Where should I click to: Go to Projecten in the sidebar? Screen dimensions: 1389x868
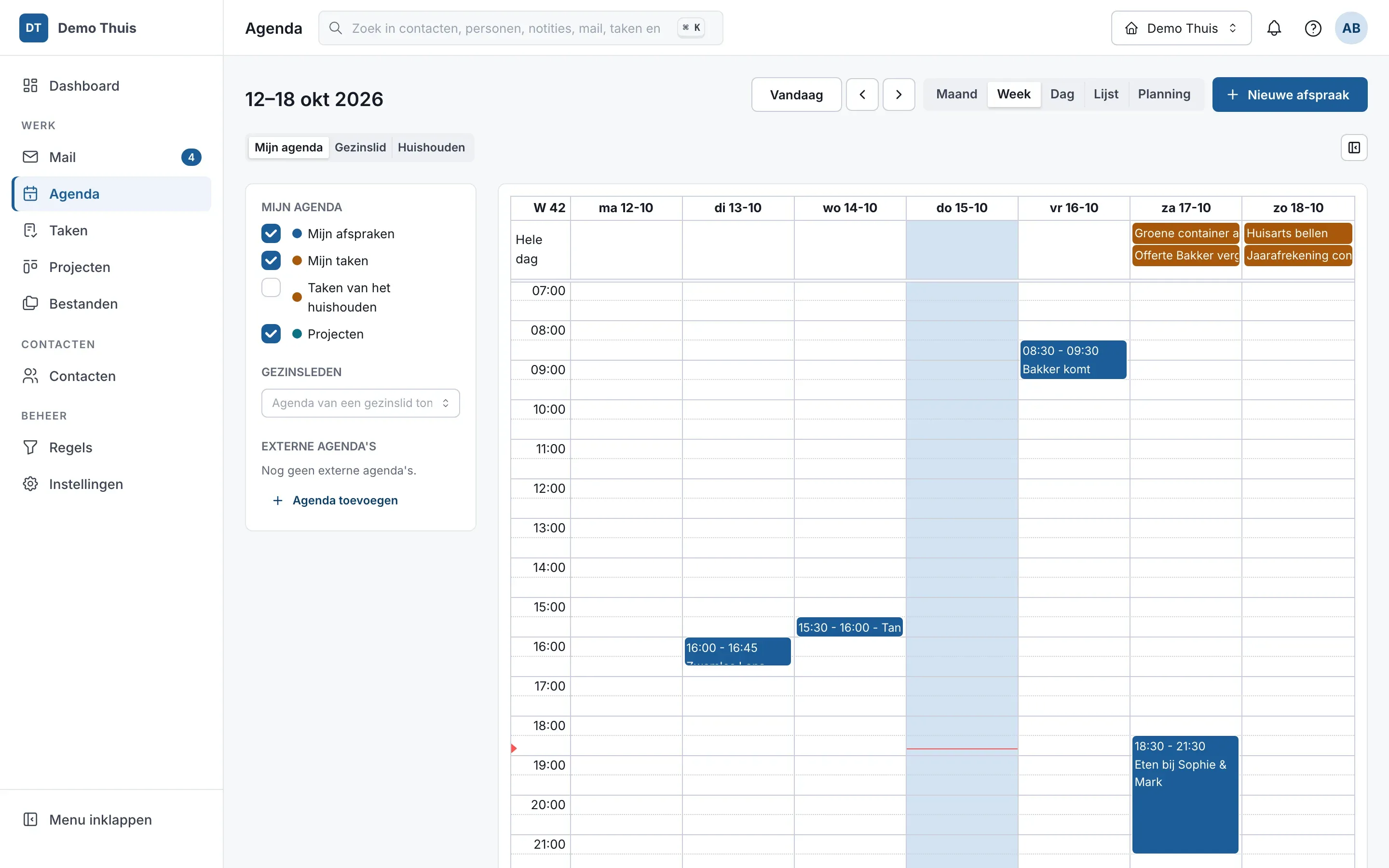point(111,267)
